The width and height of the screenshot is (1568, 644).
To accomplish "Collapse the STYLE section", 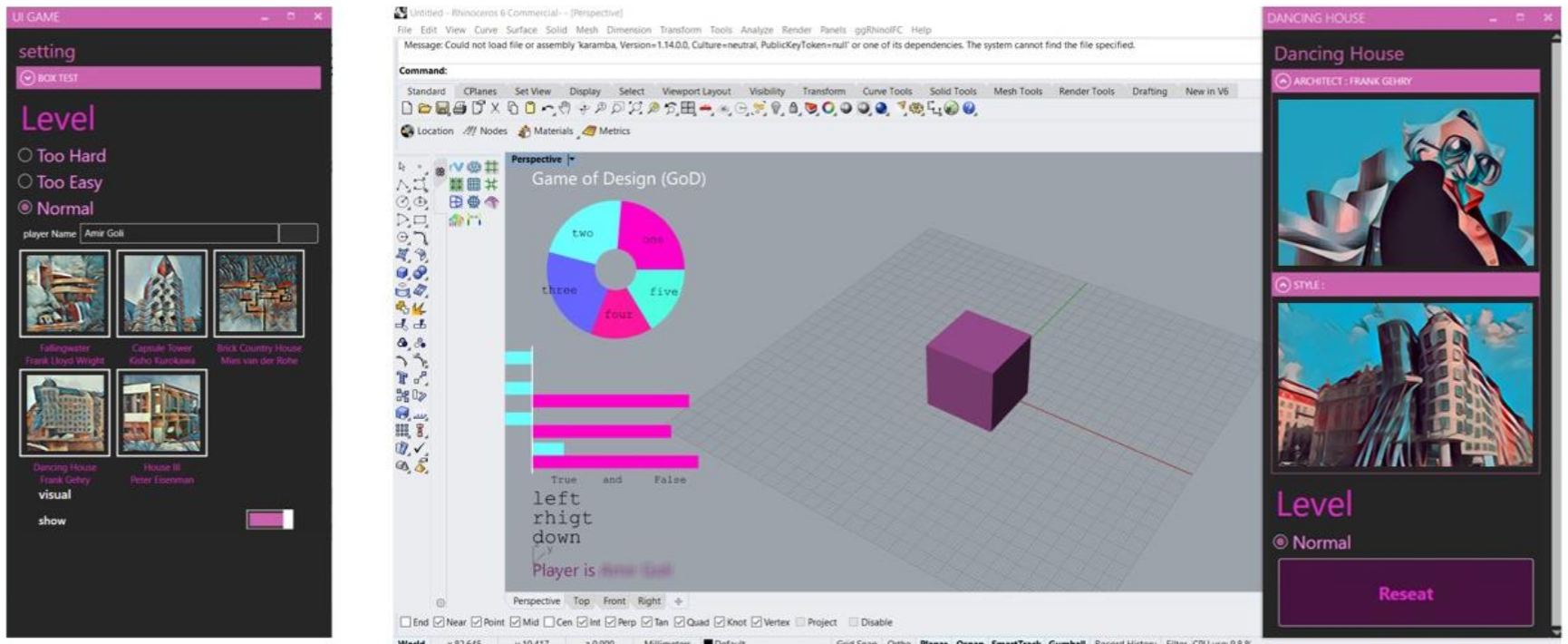I will 1282,285.
